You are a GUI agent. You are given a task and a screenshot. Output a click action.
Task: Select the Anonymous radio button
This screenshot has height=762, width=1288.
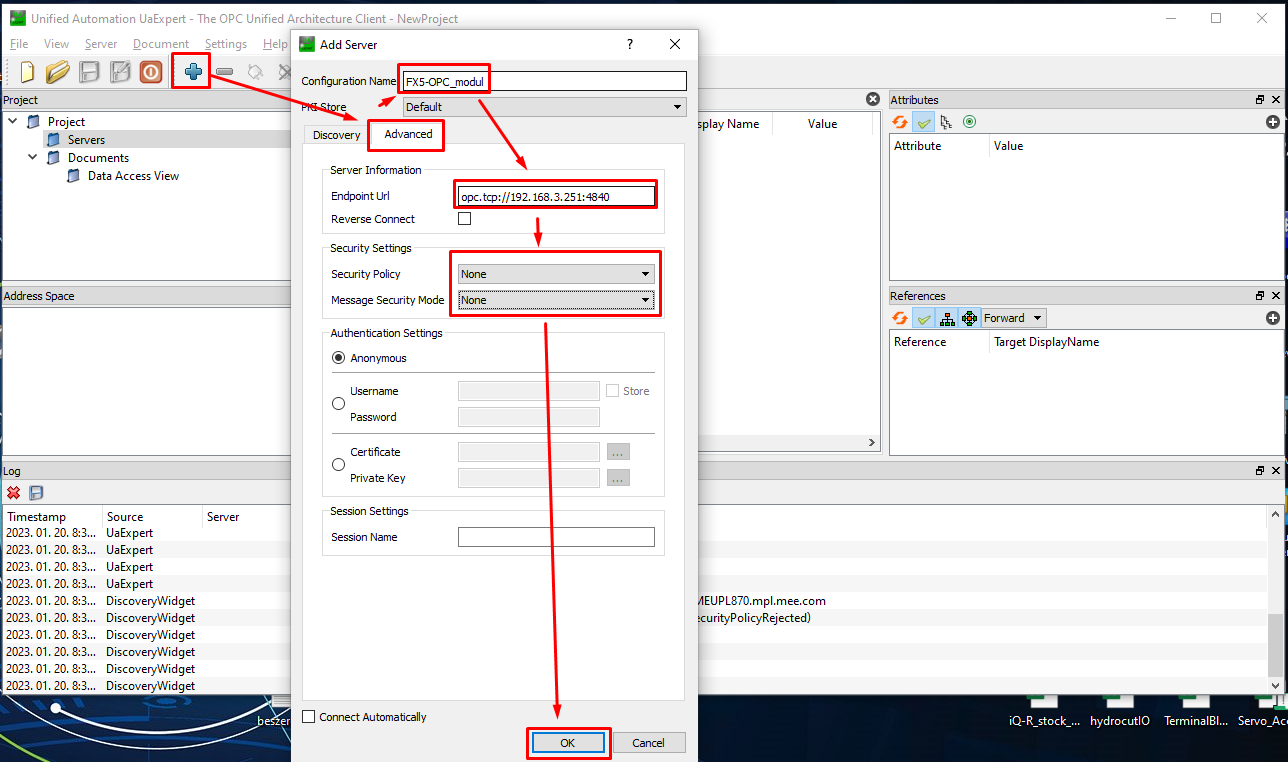pos(338,358)
